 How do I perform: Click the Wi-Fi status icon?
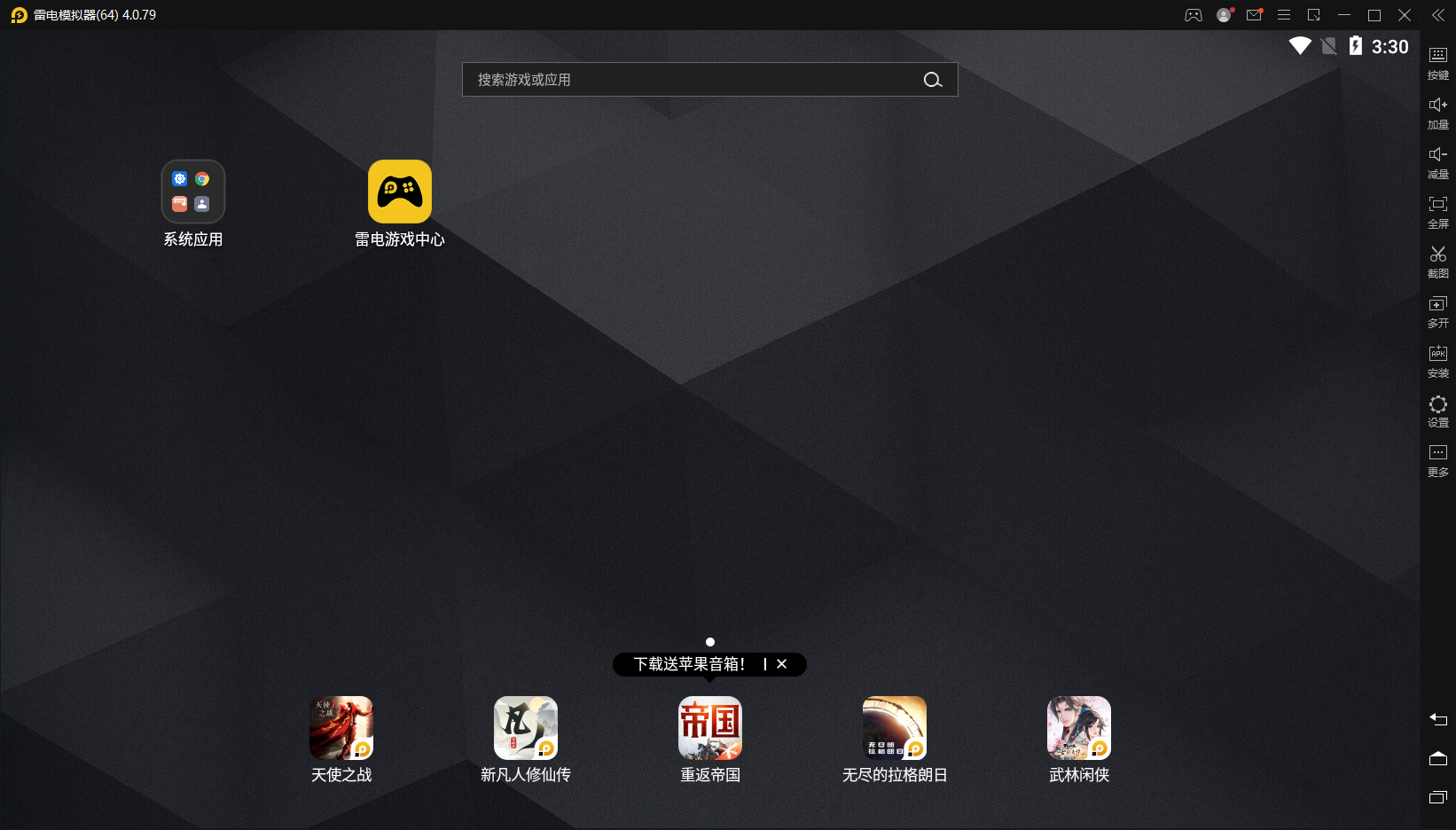coord(1300,46)
